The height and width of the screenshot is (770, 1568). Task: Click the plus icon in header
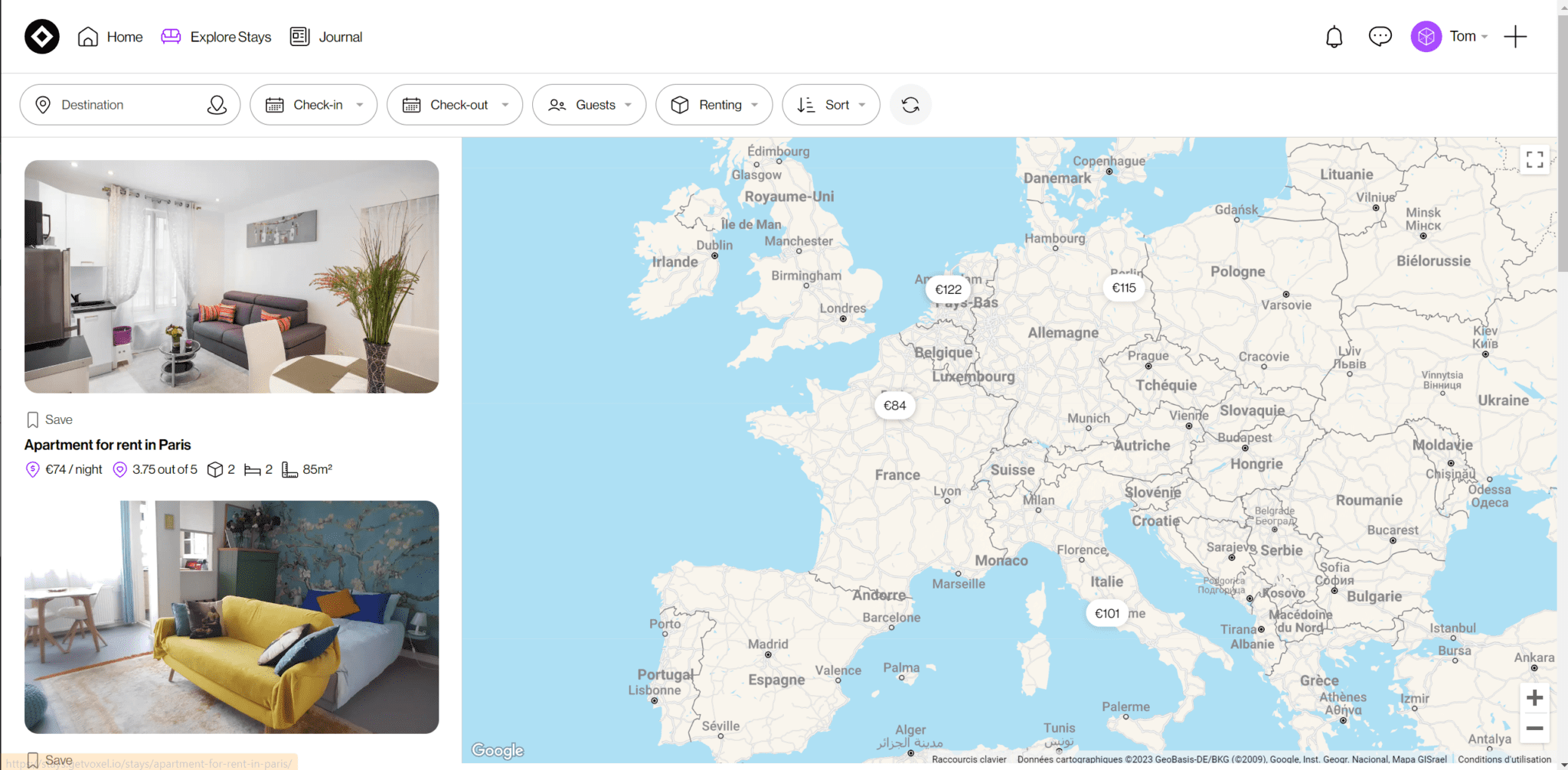[1515, 37]
